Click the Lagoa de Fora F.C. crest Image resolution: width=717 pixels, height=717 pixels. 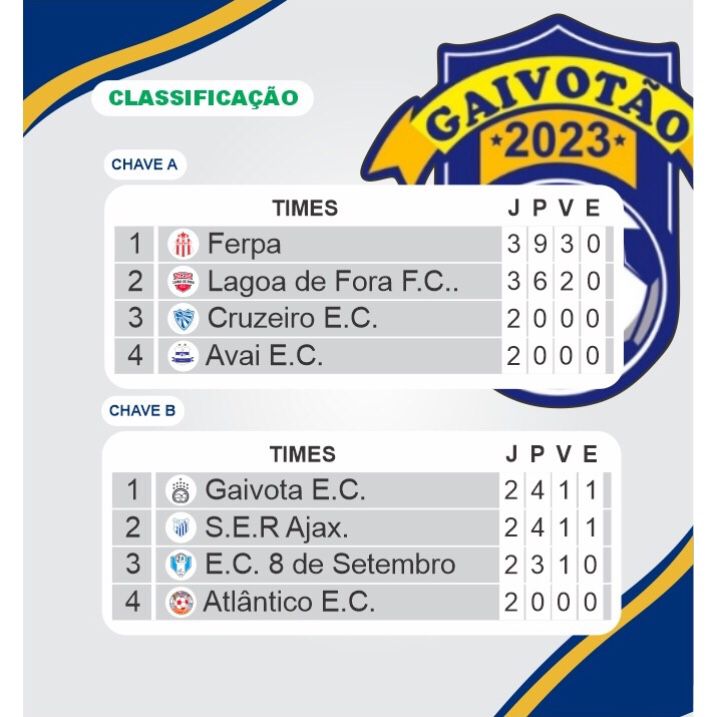[x=183, y=282]
